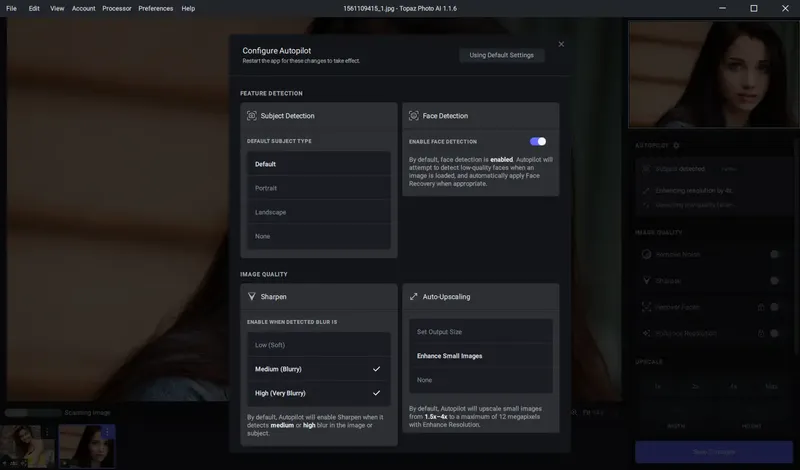
Task: Open three-dot menu on second filmstrip thumbnail
Action: click(x=107, y=432)
